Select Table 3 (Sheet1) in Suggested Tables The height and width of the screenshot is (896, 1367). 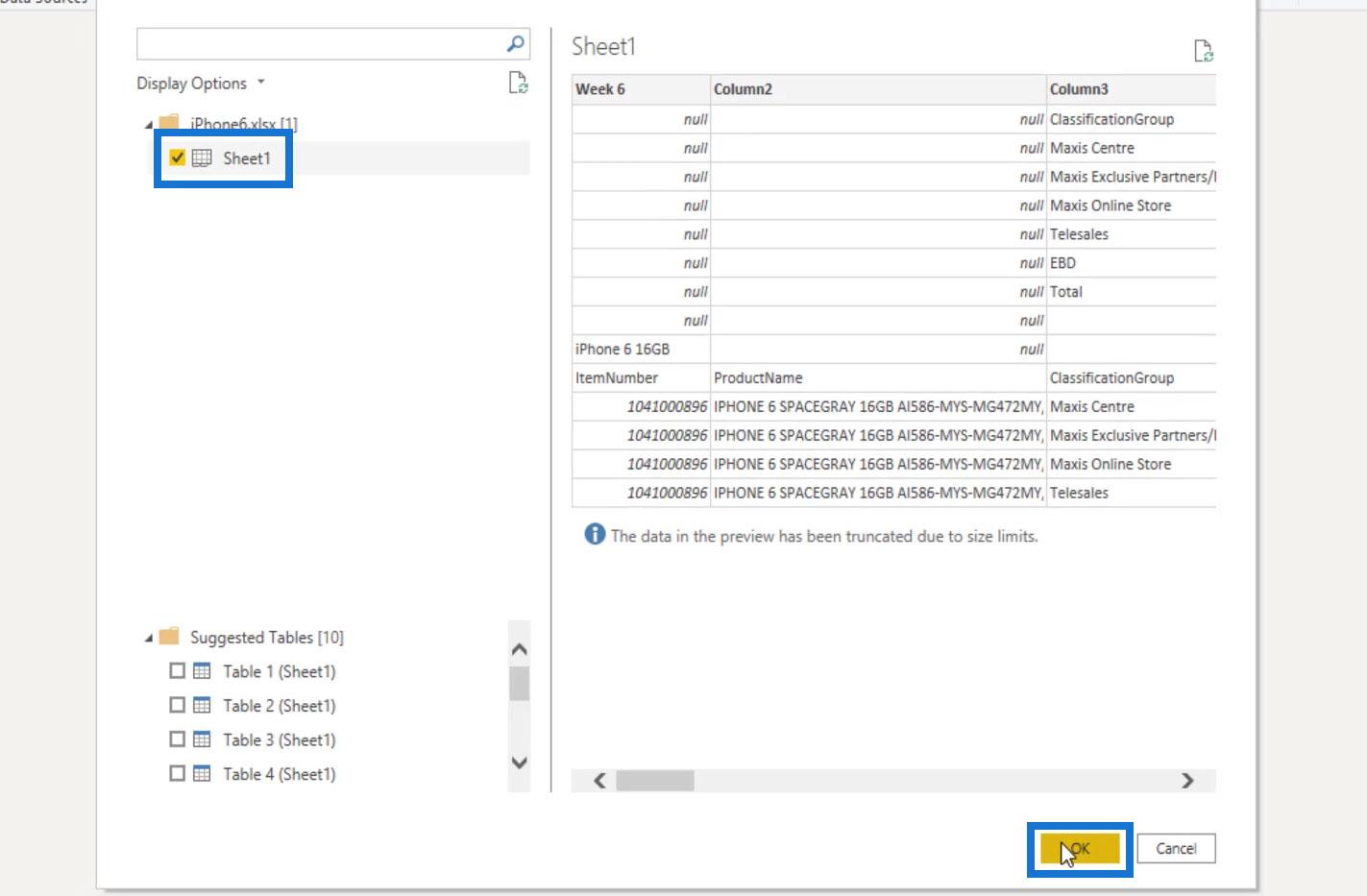click(280, 739)
